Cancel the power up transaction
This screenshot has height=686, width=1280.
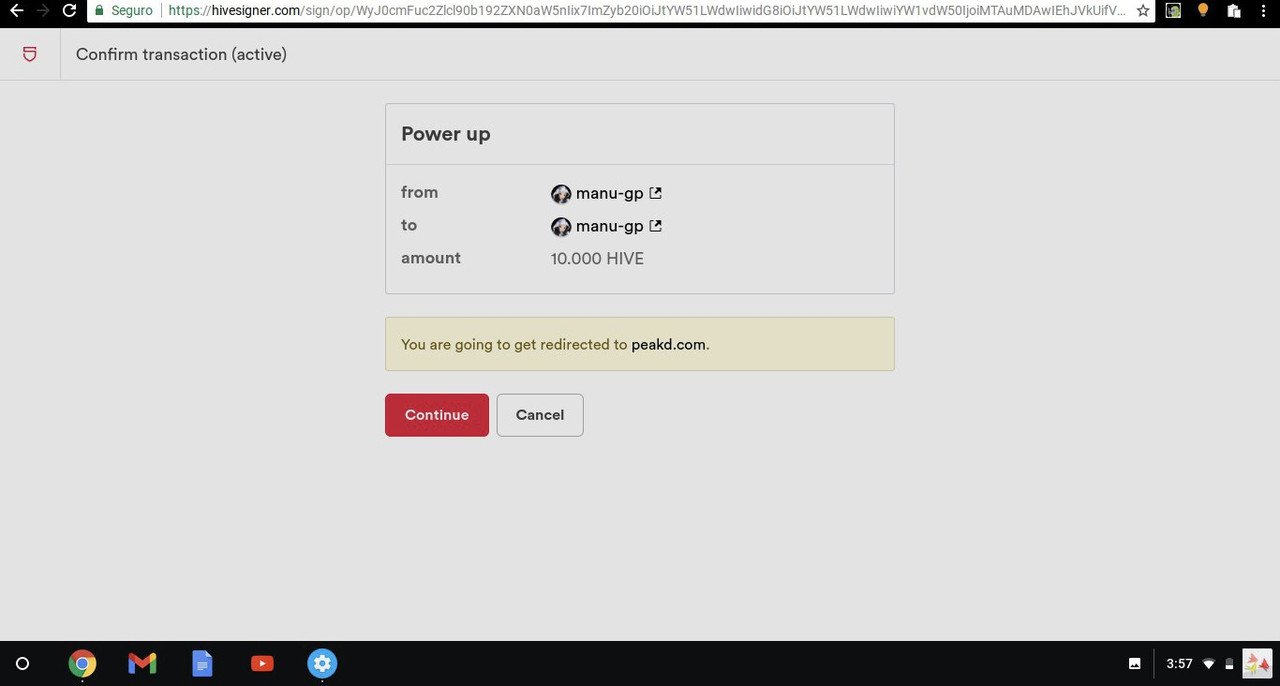pyautogui.click(x=540, y=415)
